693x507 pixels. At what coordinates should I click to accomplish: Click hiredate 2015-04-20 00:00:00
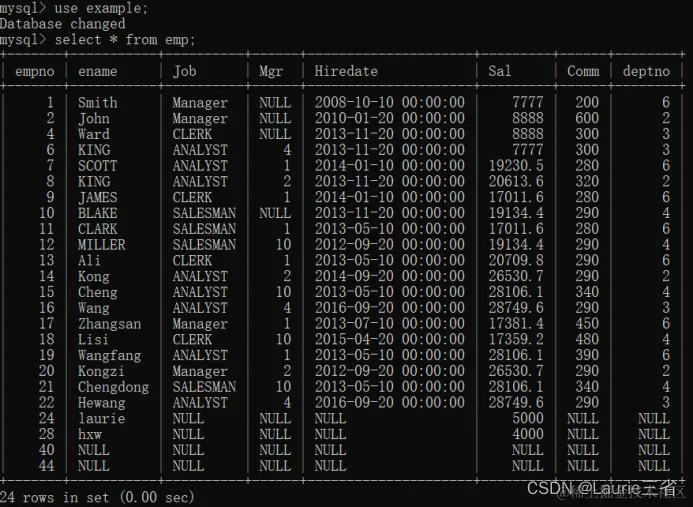(389, 339)
